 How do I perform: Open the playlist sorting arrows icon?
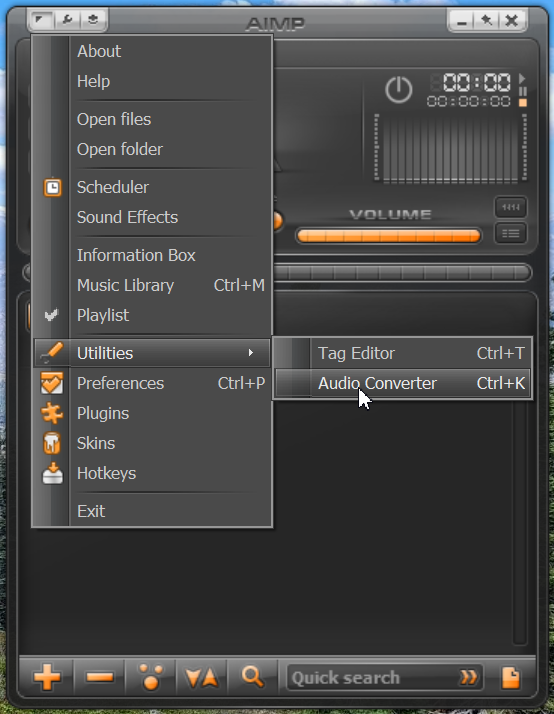point(201,677)
